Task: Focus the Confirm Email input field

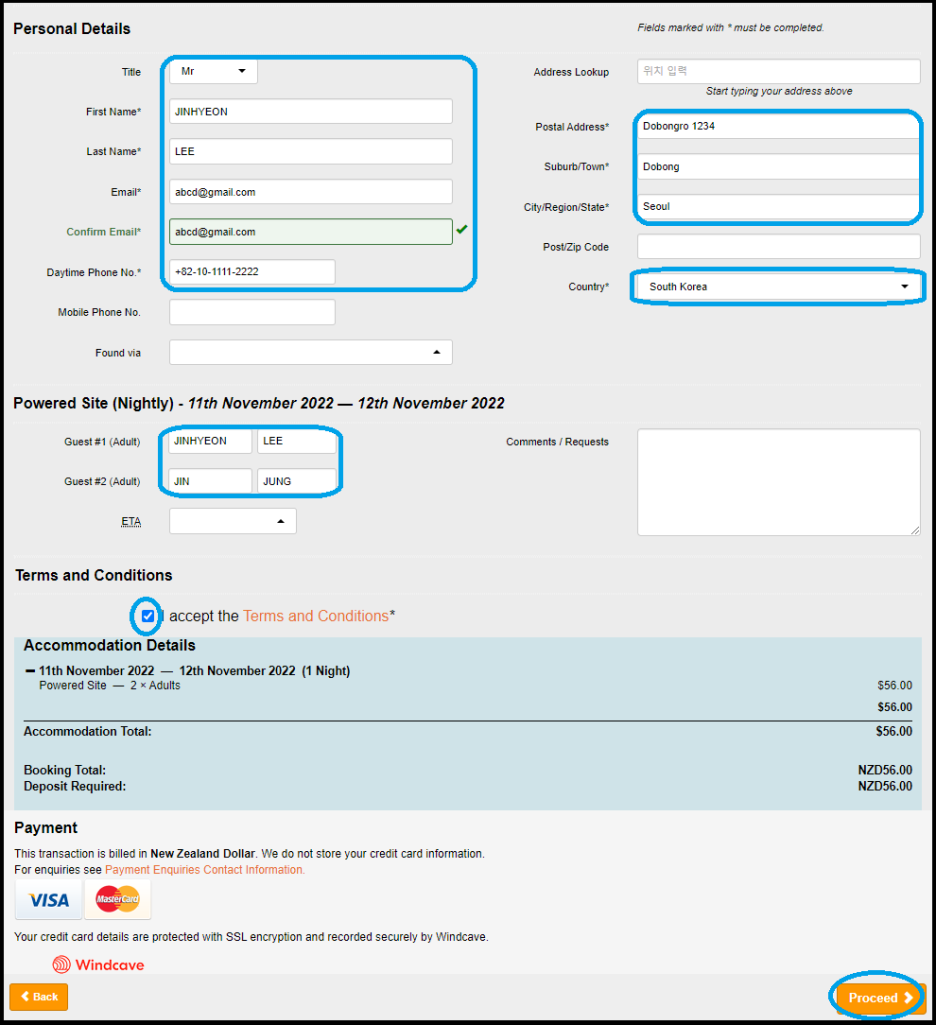Action: (310, 232)
